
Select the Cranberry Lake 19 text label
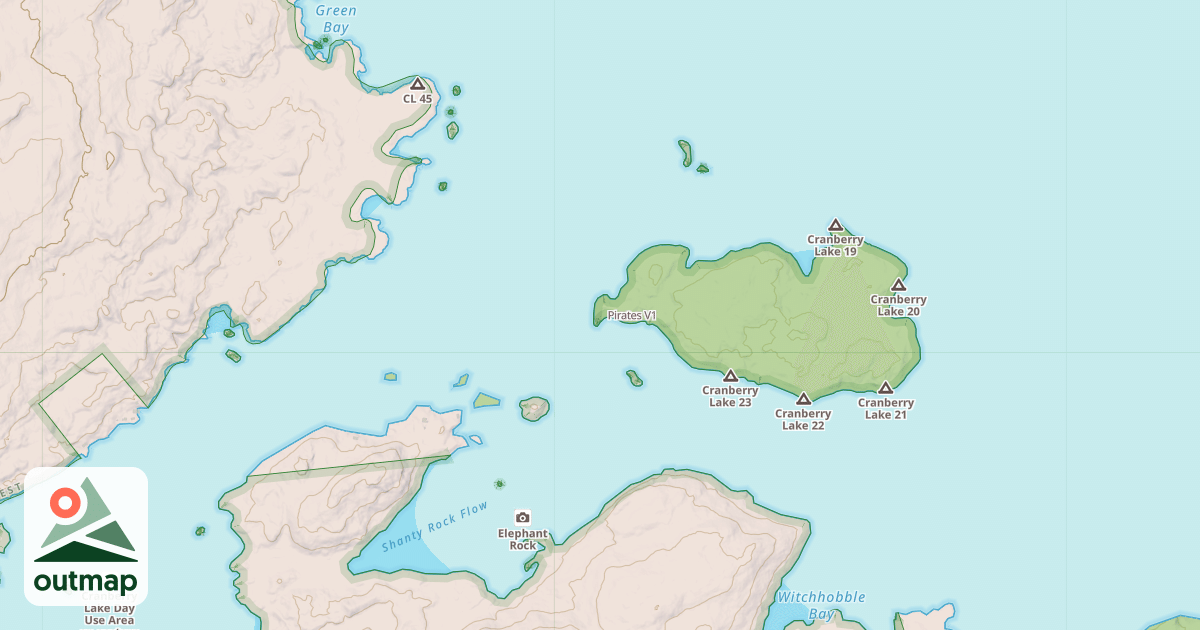[835, 246]
